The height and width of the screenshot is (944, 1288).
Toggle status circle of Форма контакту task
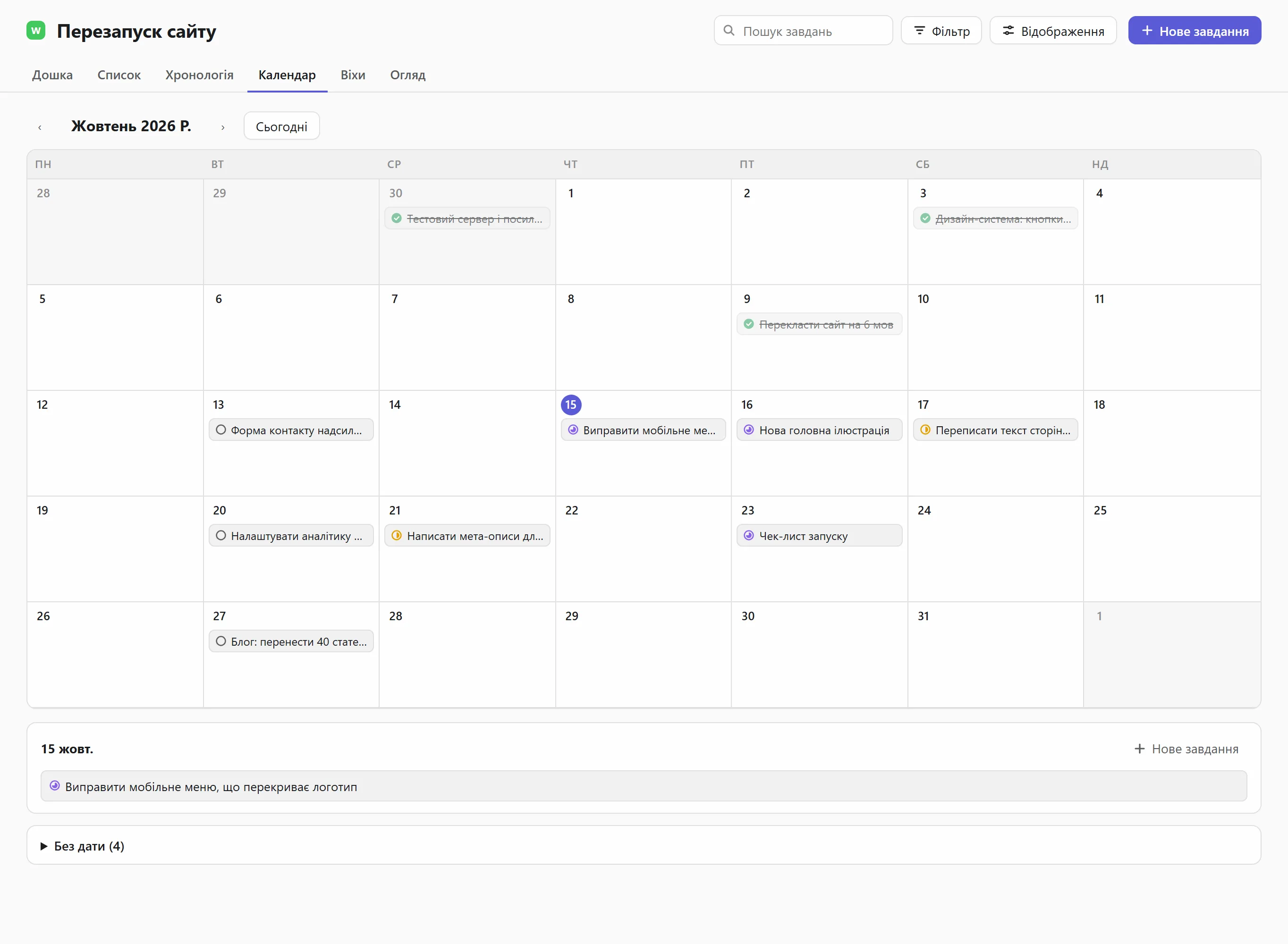coord(220,430)
